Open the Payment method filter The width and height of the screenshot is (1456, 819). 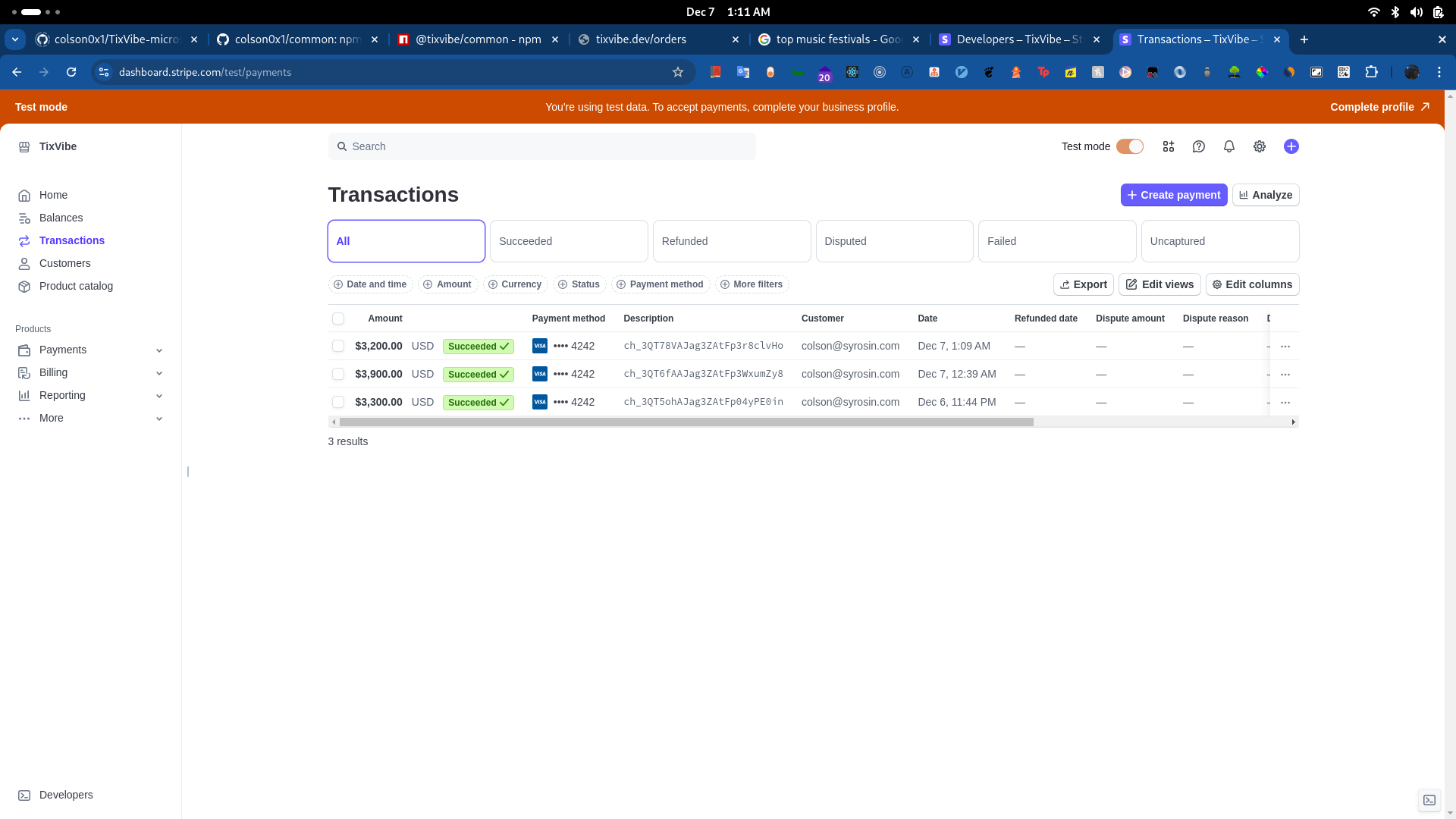[661, 284]
